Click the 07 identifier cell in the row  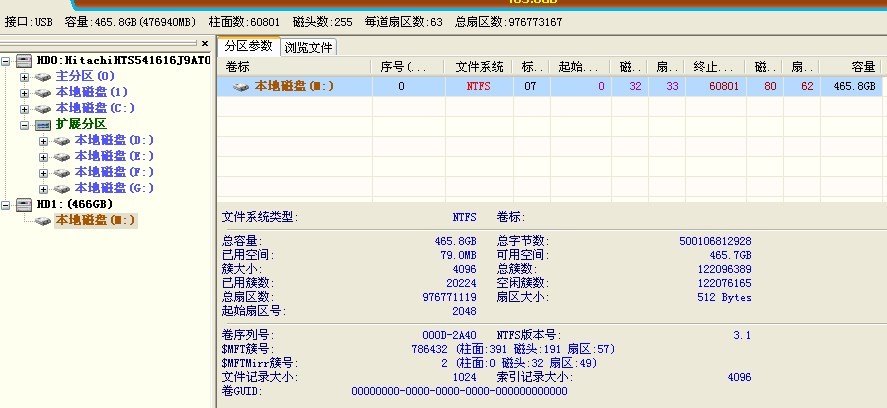click(x=529, y=87)
